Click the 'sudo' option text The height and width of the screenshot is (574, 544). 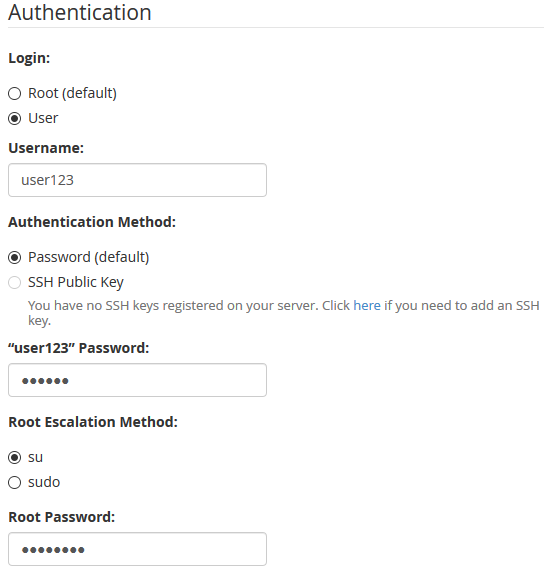44,482
